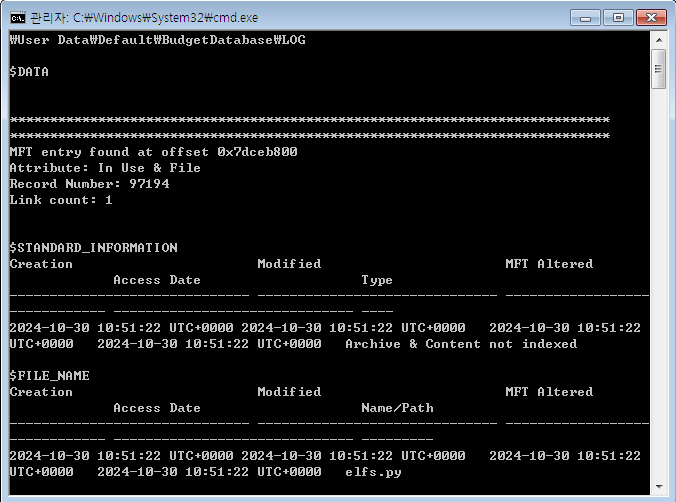Click the $DATA label
Viewport: 676px width, 502px height.
tap(29, 72)
